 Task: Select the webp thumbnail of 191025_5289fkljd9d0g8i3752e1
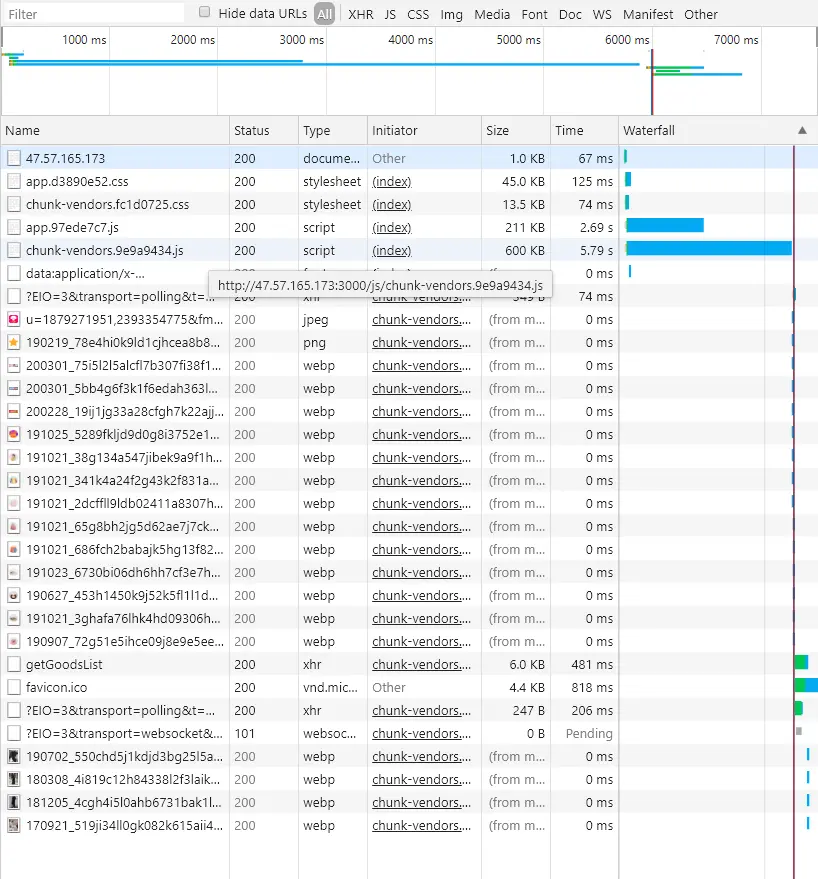13,434
